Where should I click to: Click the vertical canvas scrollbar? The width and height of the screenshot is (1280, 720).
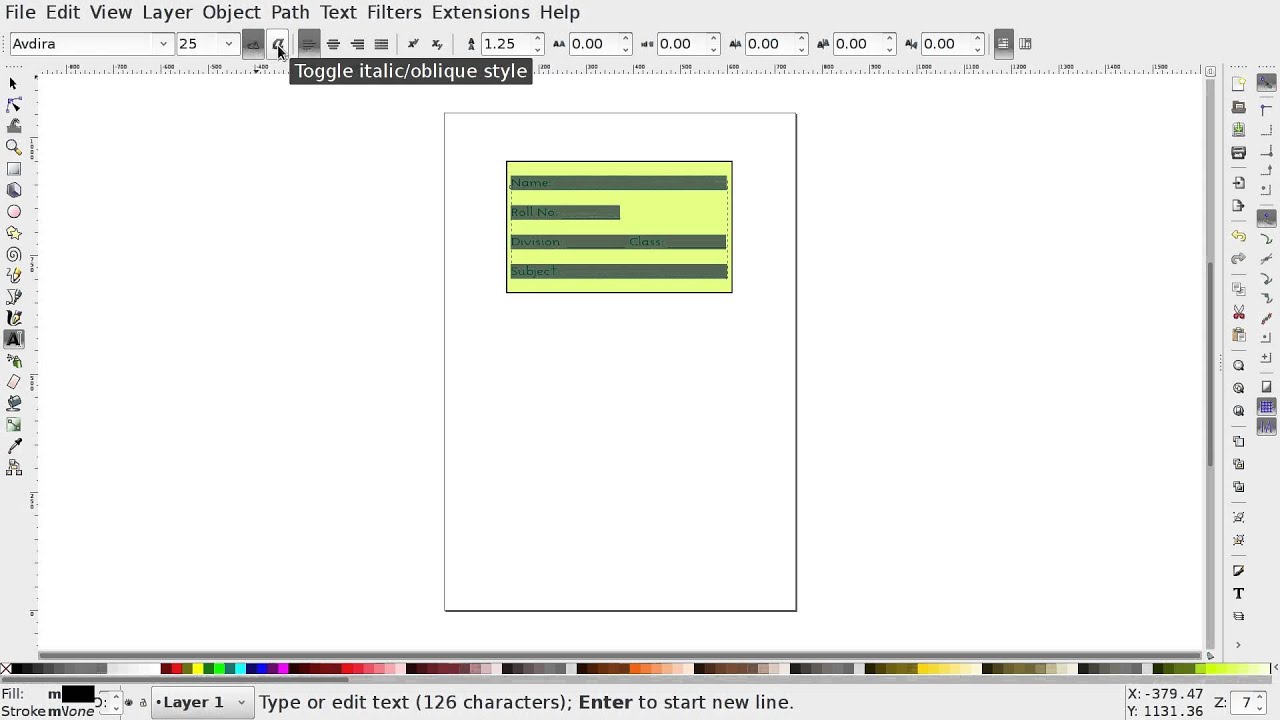click(1211, 365)
